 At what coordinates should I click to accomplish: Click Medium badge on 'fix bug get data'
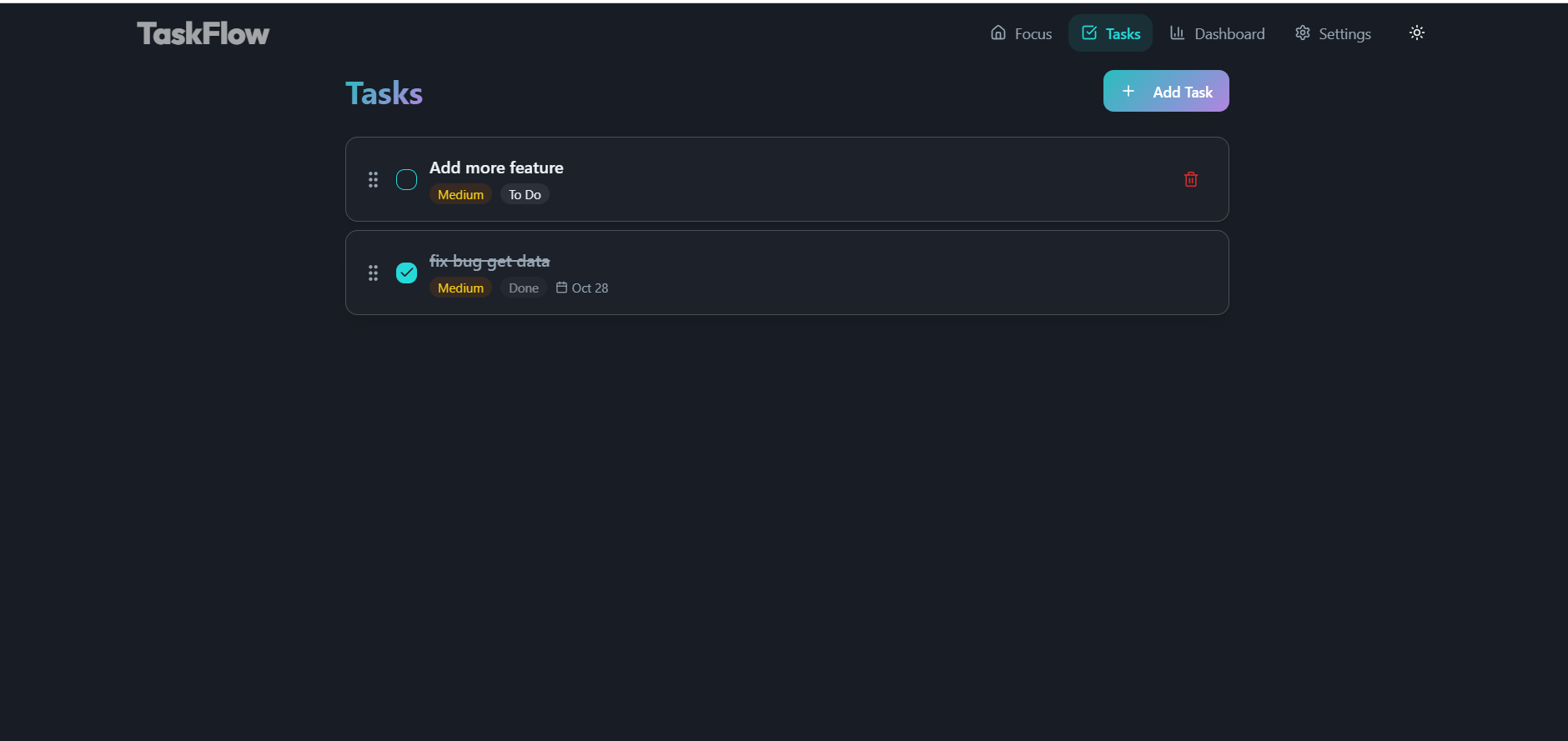click(x=460, y=288)
